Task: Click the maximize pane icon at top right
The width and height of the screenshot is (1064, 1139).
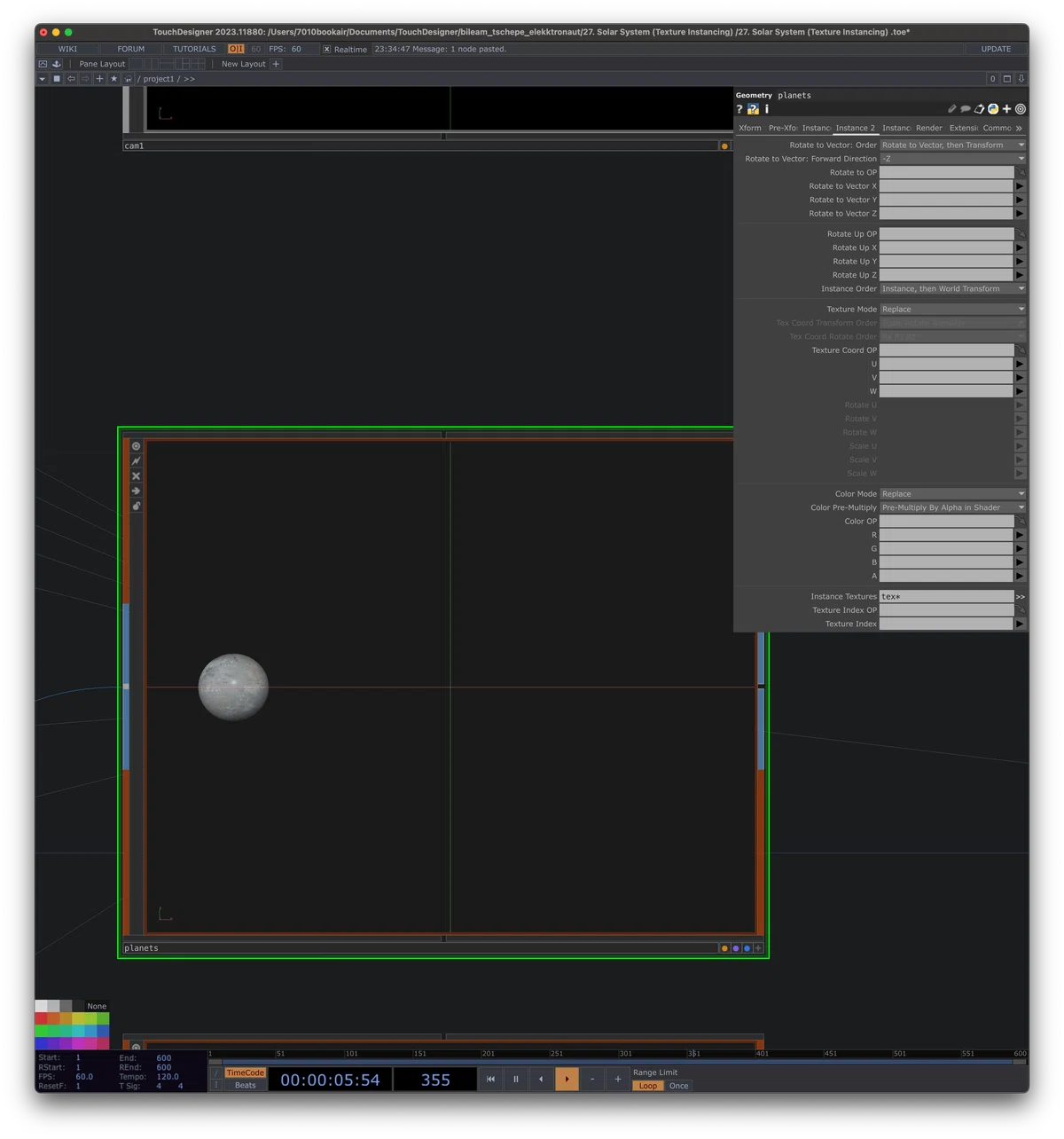Action: [x=1007, y=79]
